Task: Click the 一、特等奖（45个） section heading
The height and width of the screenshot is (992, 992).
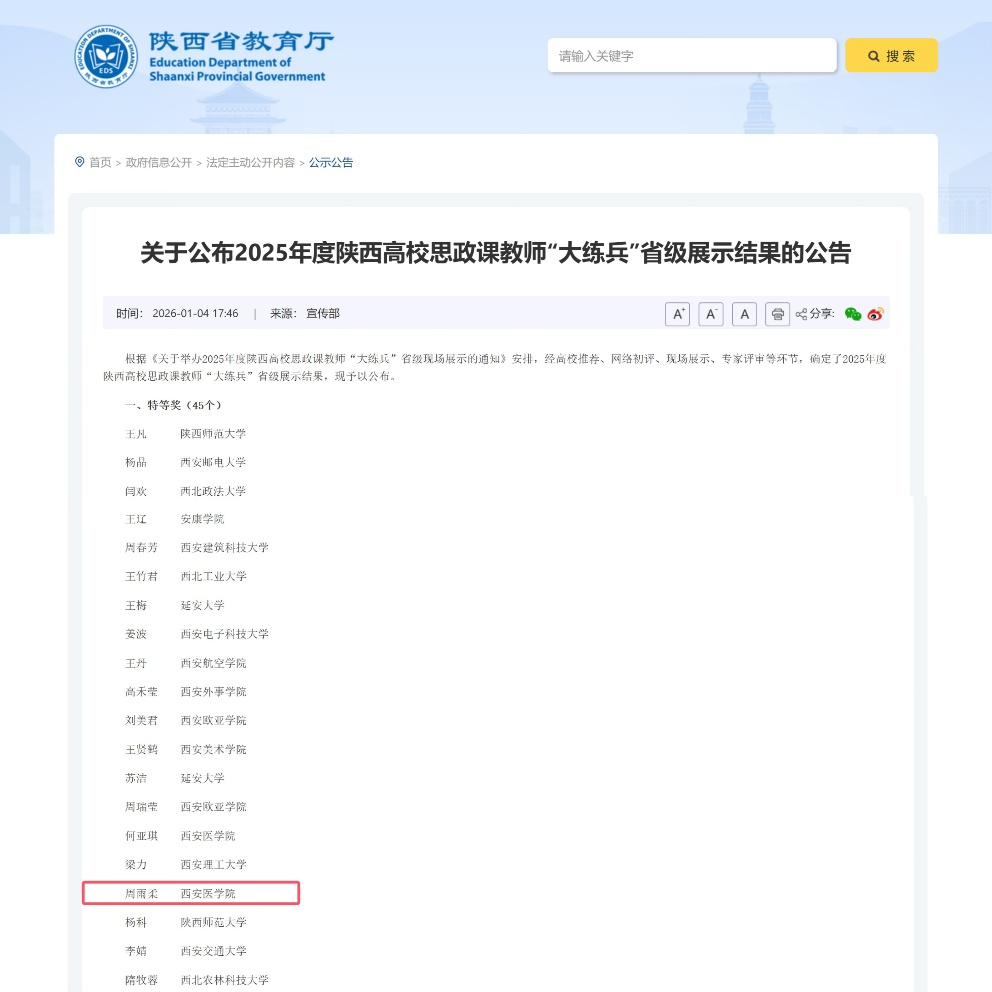Action: tap(172, 405)
